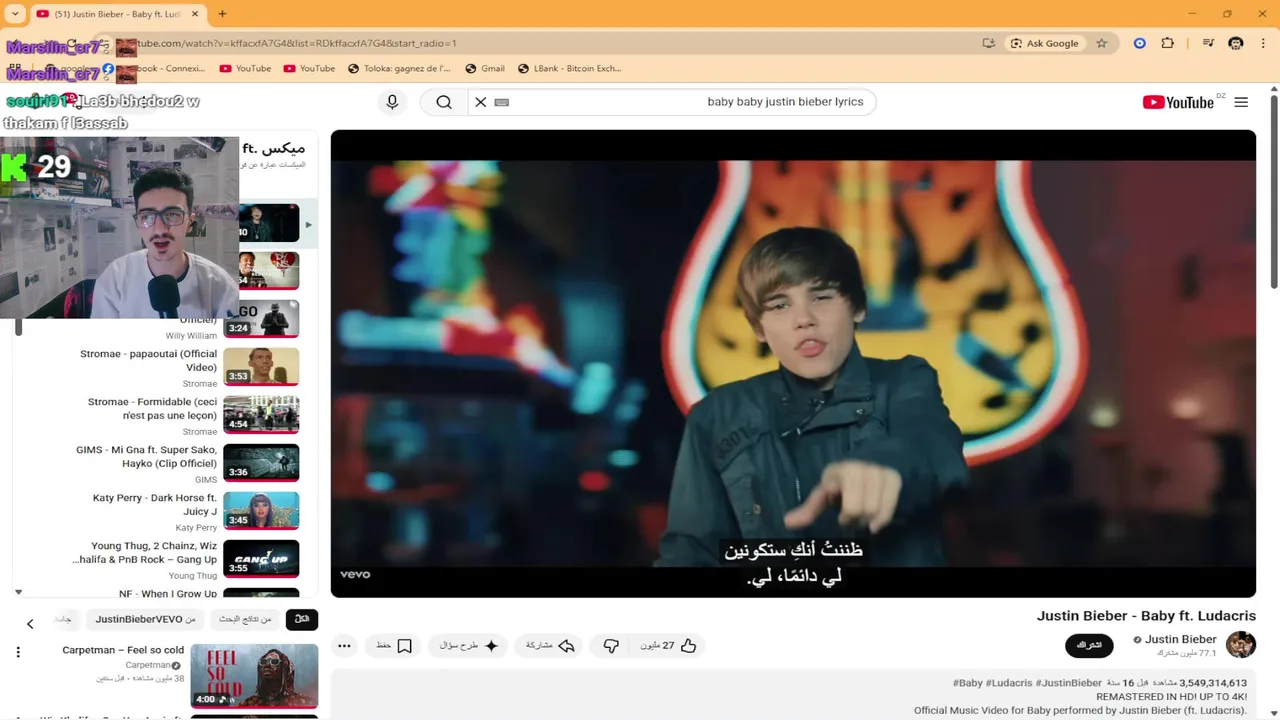Click the Ask Google button in address bar
Image resolution: width=1280 pixels, height=720 pixels.
(1044, 43)
